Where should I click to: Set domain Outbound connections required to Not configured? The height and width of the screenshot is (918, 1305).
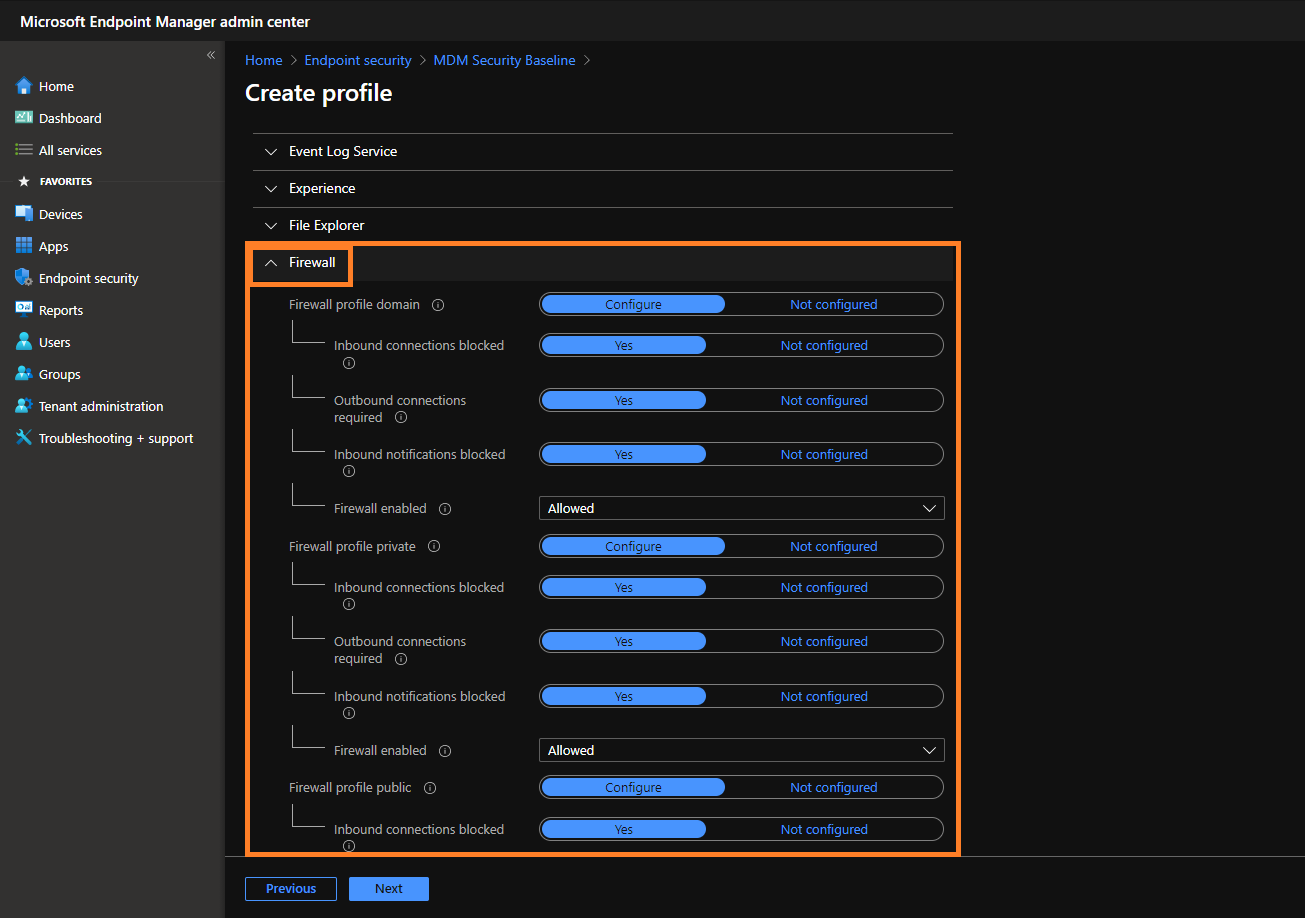pos(824,400)
